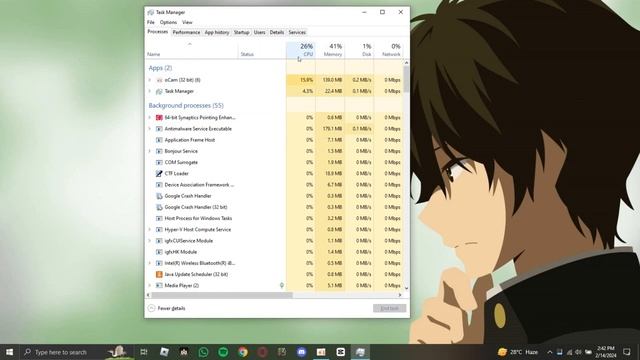Click the oCam process icon

tap(159, 80)
